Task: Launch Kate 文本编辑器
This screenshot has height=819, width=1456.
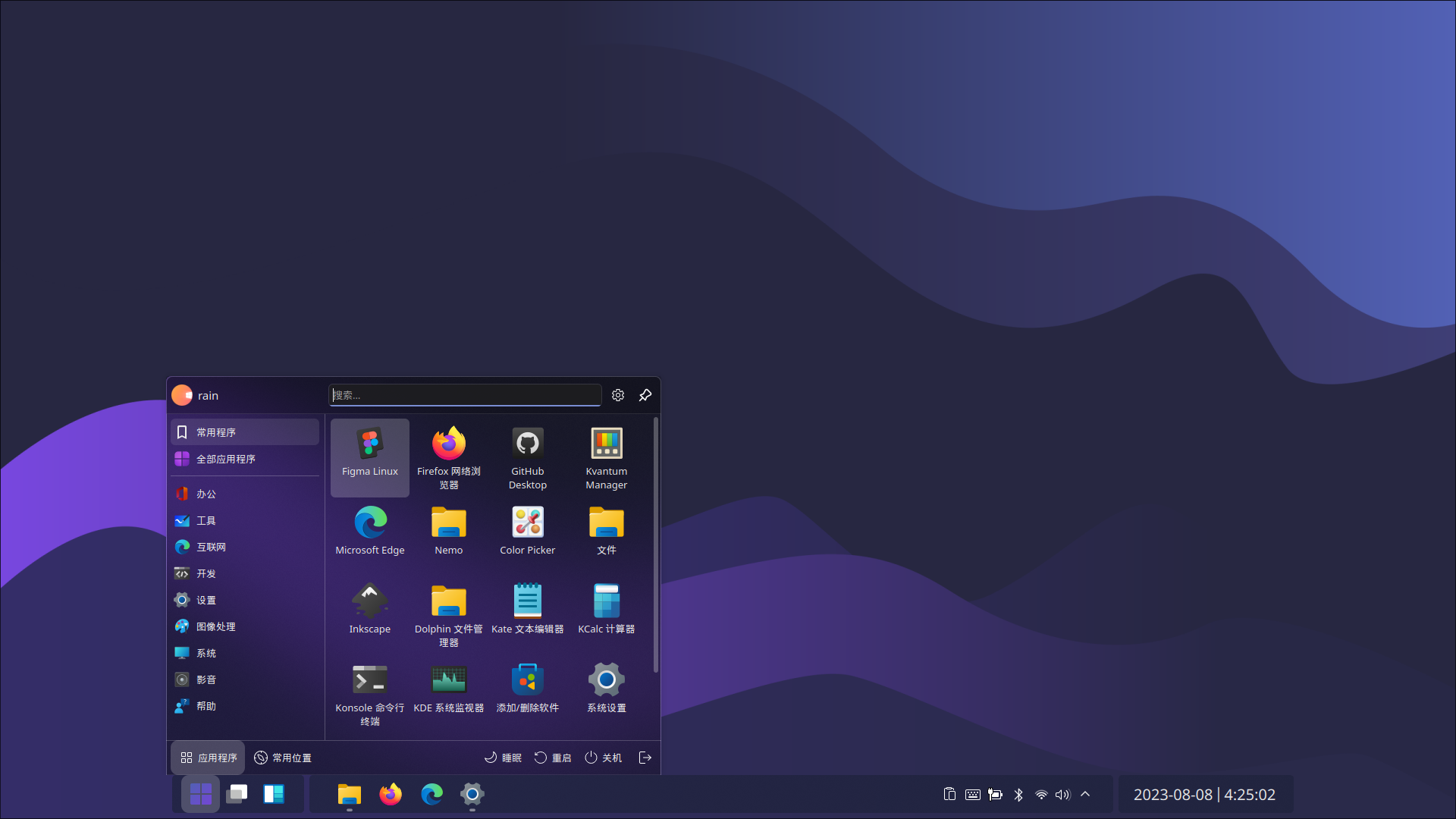Action: (528, 615)
